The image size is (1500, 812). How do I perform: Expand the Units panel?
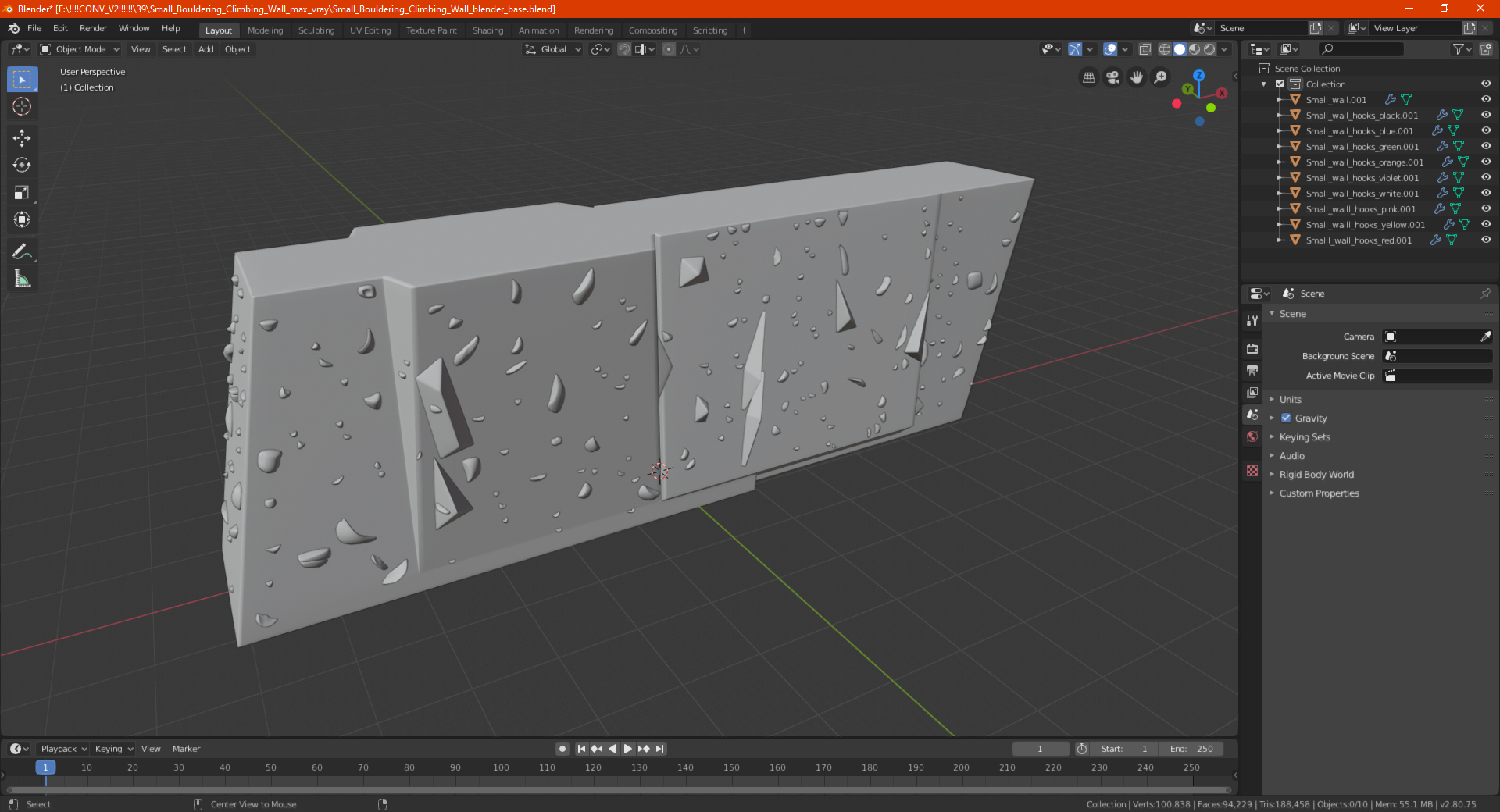click(x=1290, y=399)
